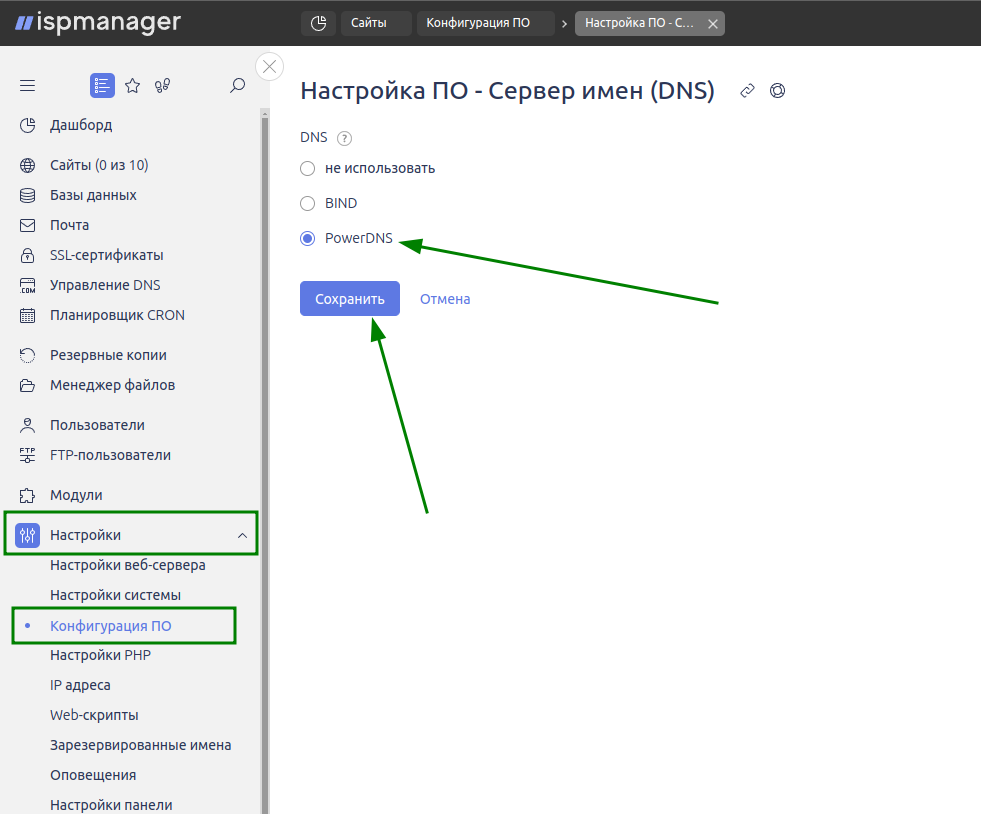
Task: Open Оповещения submenu item
Action: click(x=93, y=776)
